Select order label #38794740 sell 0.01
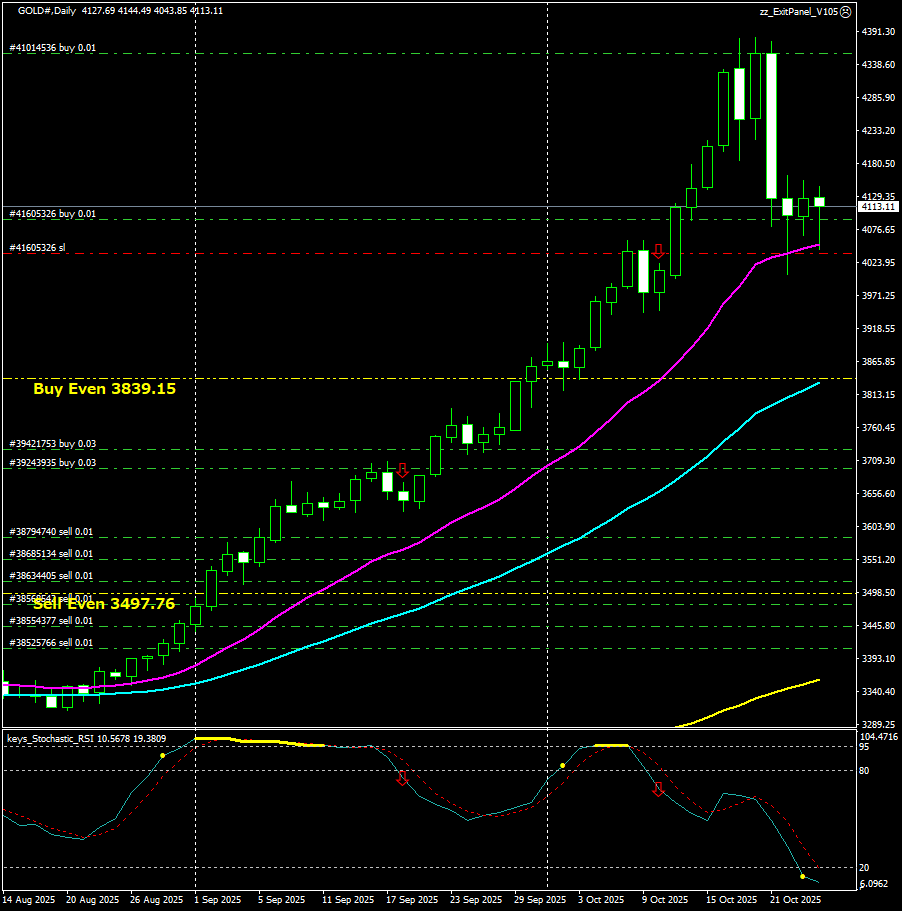The image size is (902, 911). (51, 532)
